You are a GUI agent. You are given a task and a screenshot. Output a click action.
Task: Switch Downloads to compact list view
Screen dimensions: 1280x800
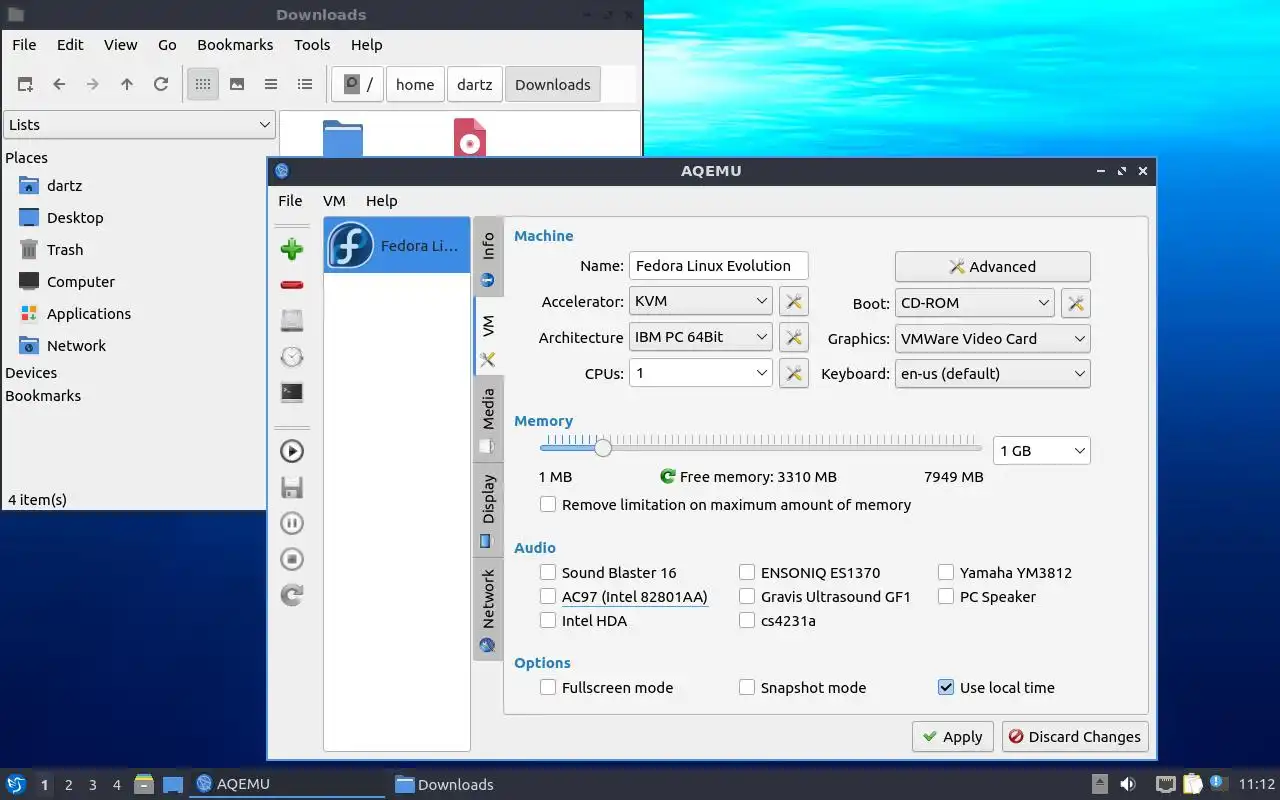pos(271,85)
